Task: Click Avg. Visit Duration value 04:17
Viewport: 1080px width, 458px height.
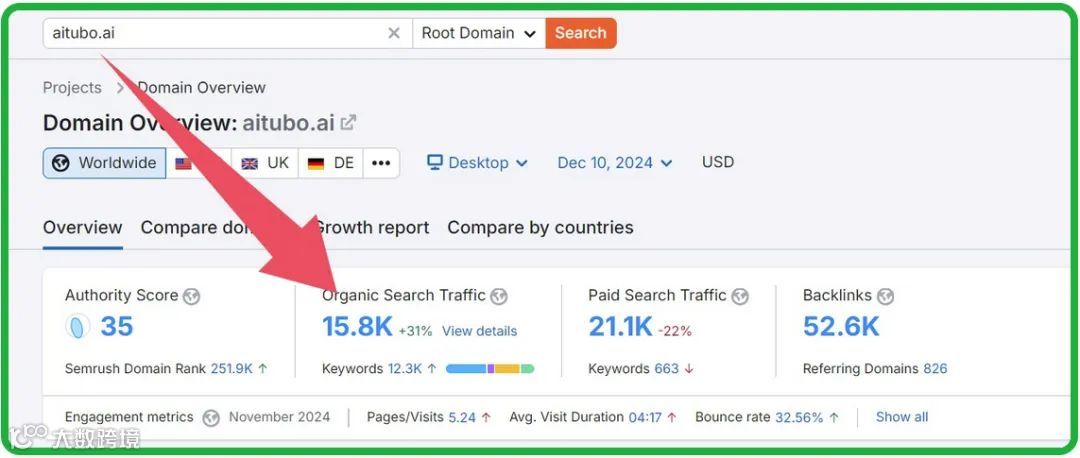Action: click(x=645, y=417)
